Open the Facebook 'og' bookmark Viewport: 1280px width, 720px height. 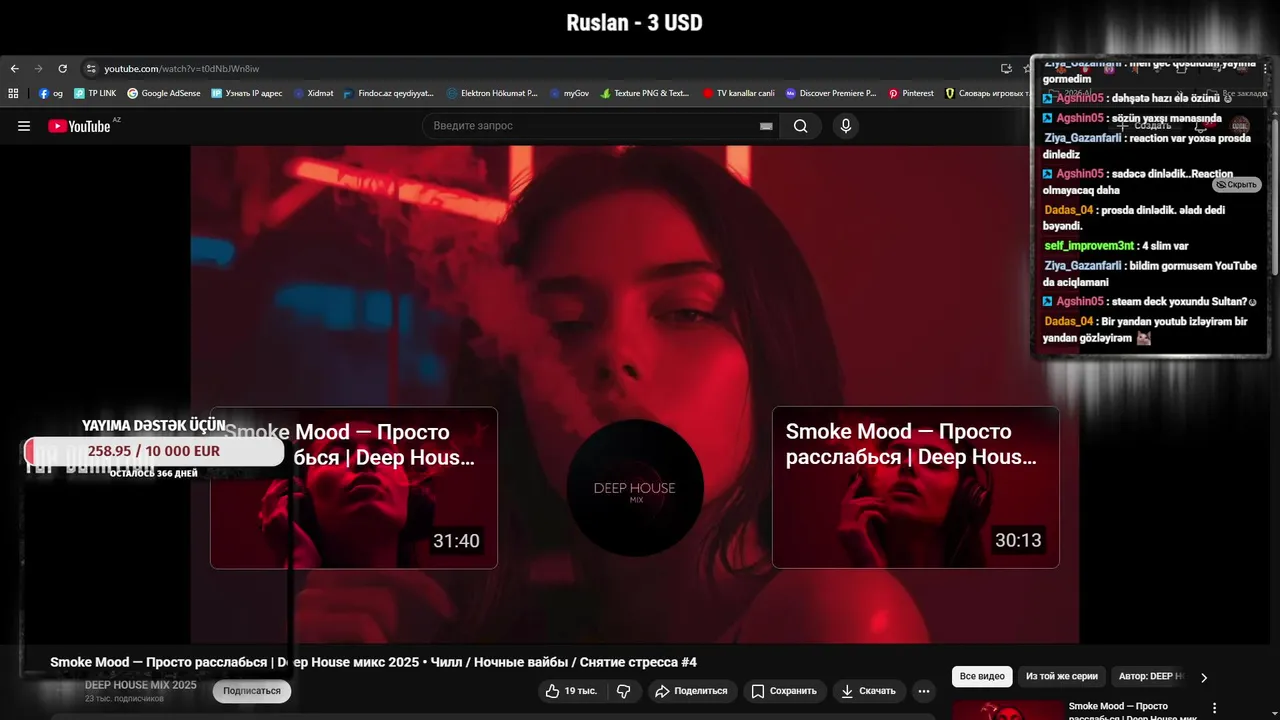pyautogui.click(x=51, y=93)
